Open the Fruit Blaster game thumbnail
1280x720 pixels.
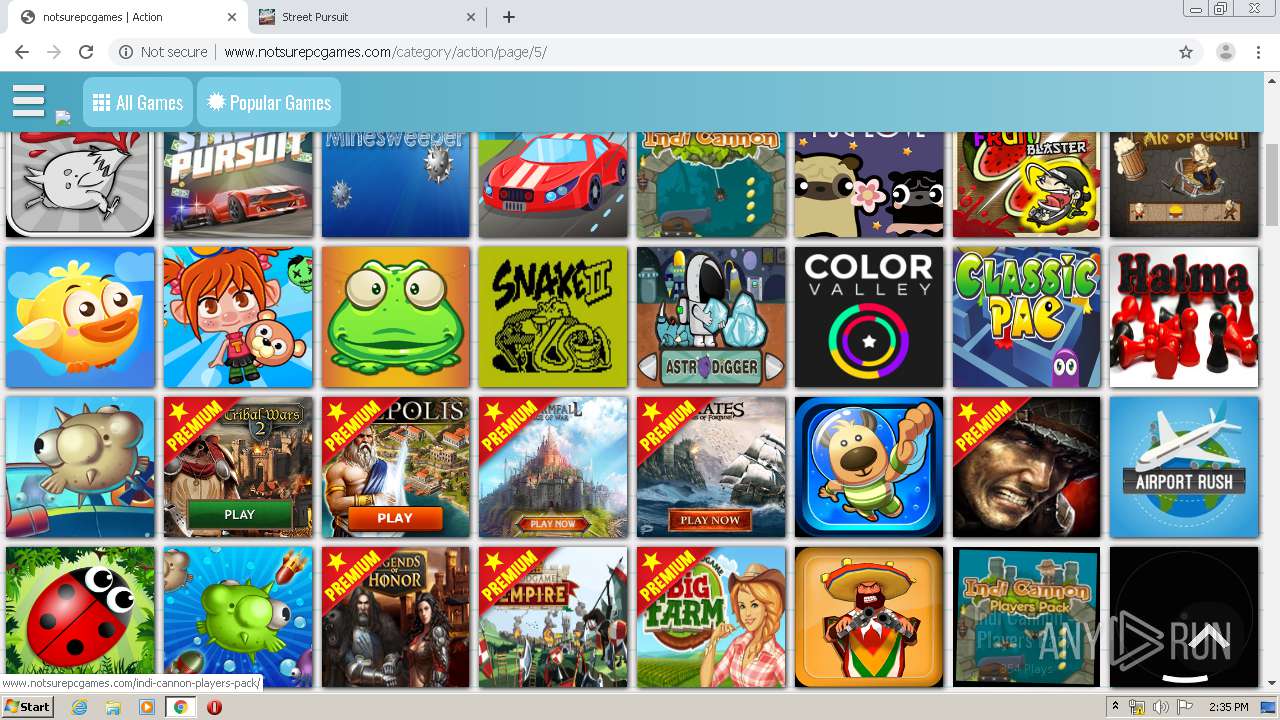coord(1026,183)
